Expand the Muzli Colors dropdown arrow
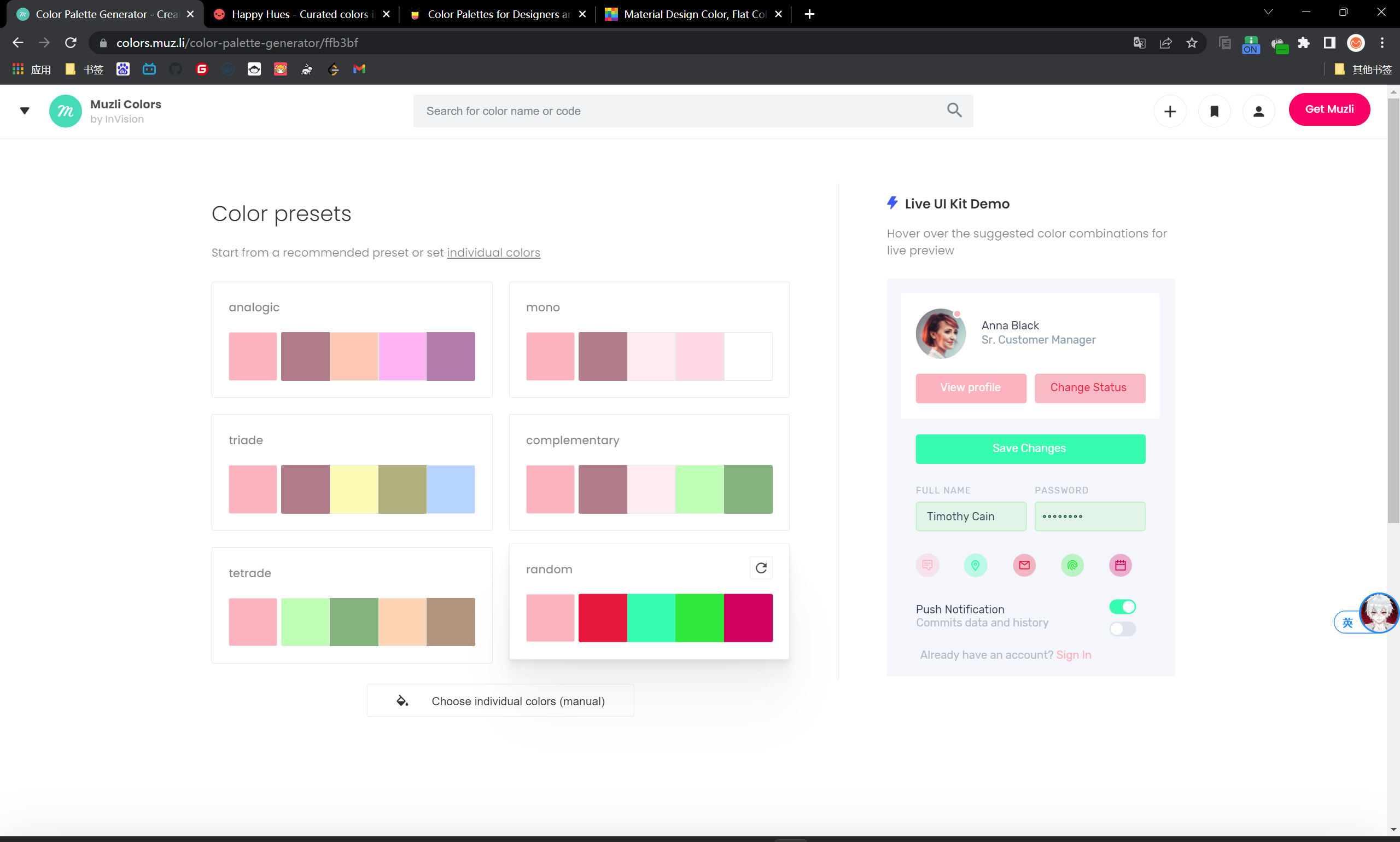This screenshot has width=1400, height=842. [x=25, y=111]
